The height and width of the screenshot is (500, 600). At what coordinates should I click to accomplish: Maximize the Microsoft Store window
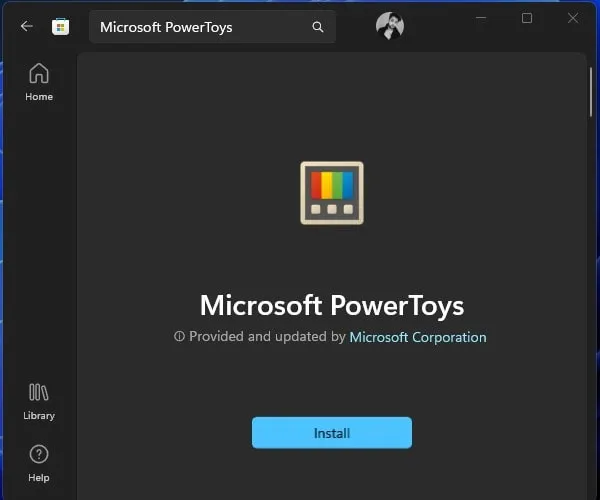(x=527, y=18)
